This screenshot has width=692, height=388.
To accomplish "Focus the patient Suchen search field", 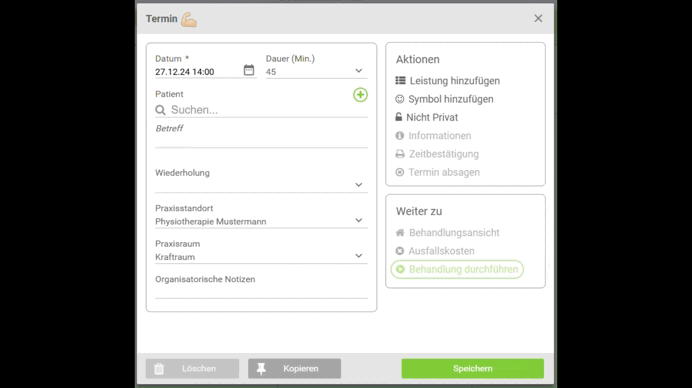I will point(261,110).
